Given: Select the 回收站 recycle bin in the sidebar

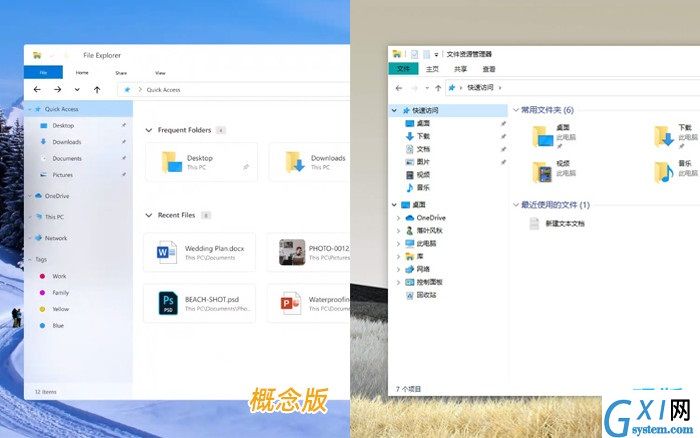Looking at the screenshot, I should point(409,295).
